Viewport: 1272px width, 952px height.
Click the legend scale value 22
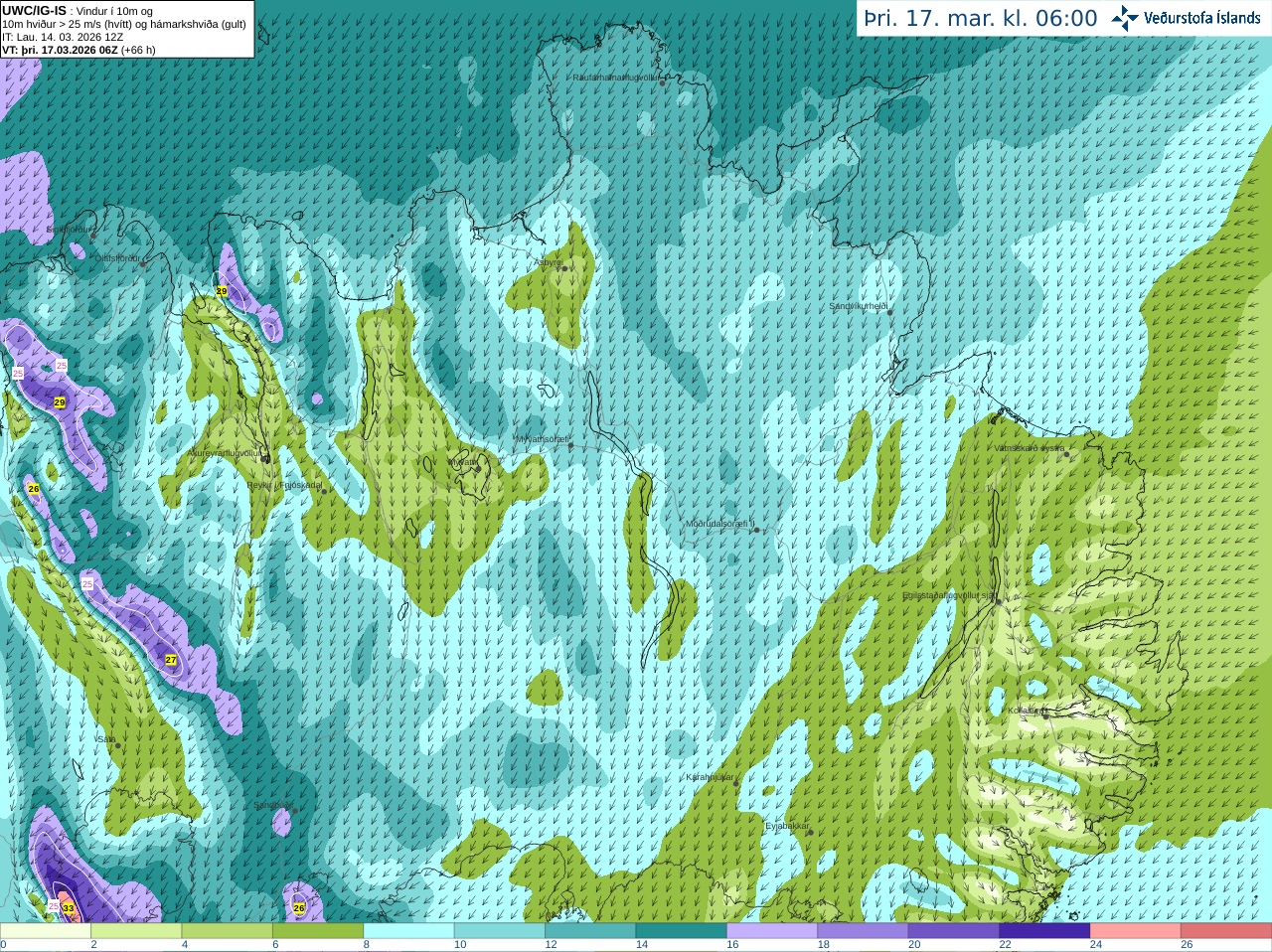(1006, 945)
